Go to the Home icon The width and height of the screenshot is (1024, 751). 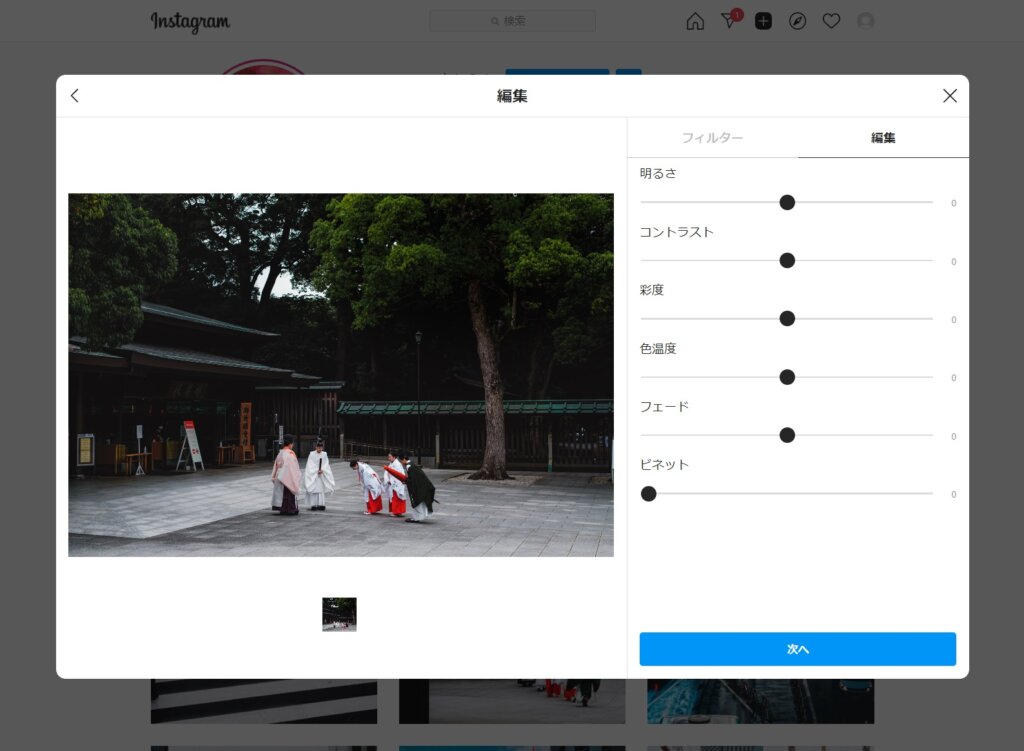point(695,22)
